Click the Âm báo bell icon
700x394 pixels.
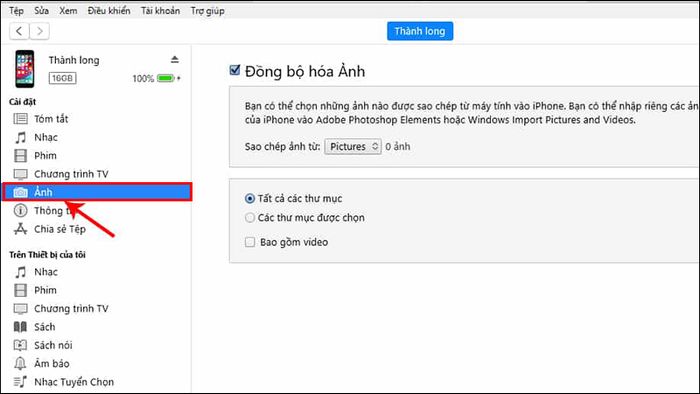tap(21, 364)
